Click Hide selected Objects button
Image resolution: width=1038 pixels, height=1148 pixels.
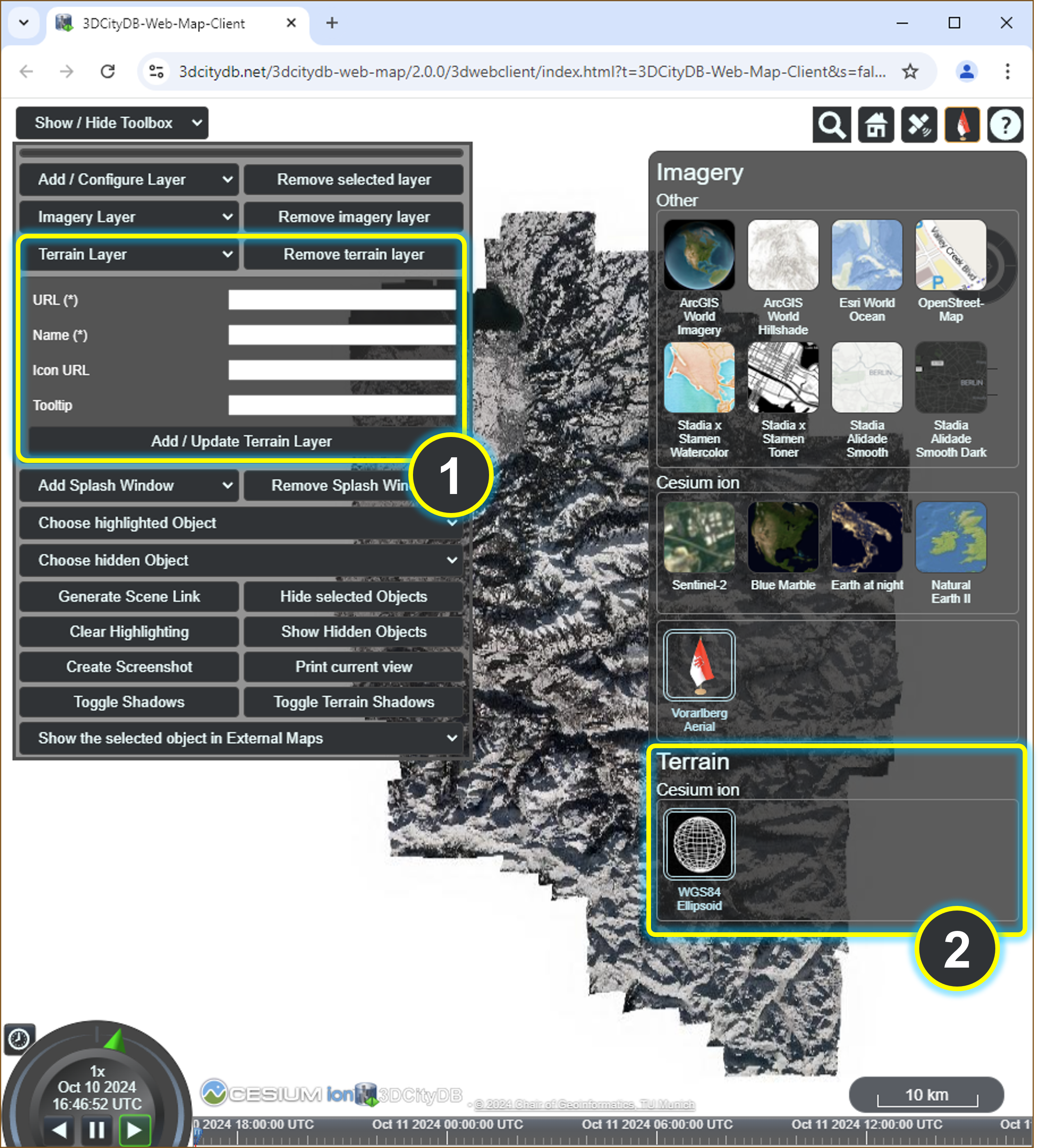pos(354,596)
